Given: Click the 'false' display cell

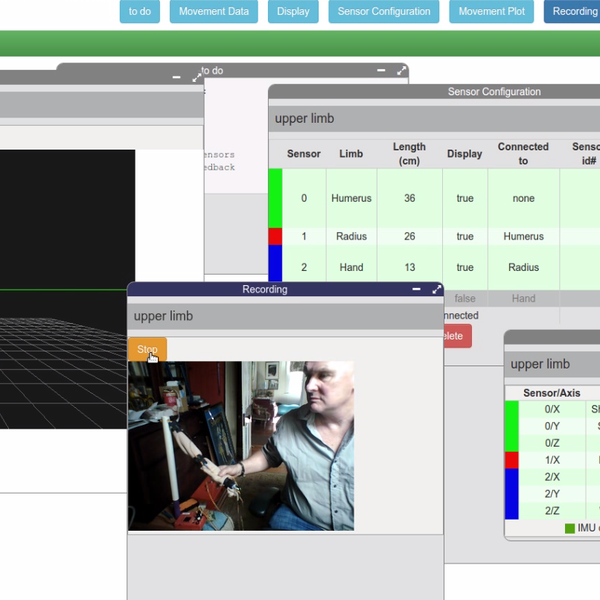Looking at the screenshot, I should [x=465, y=298].
